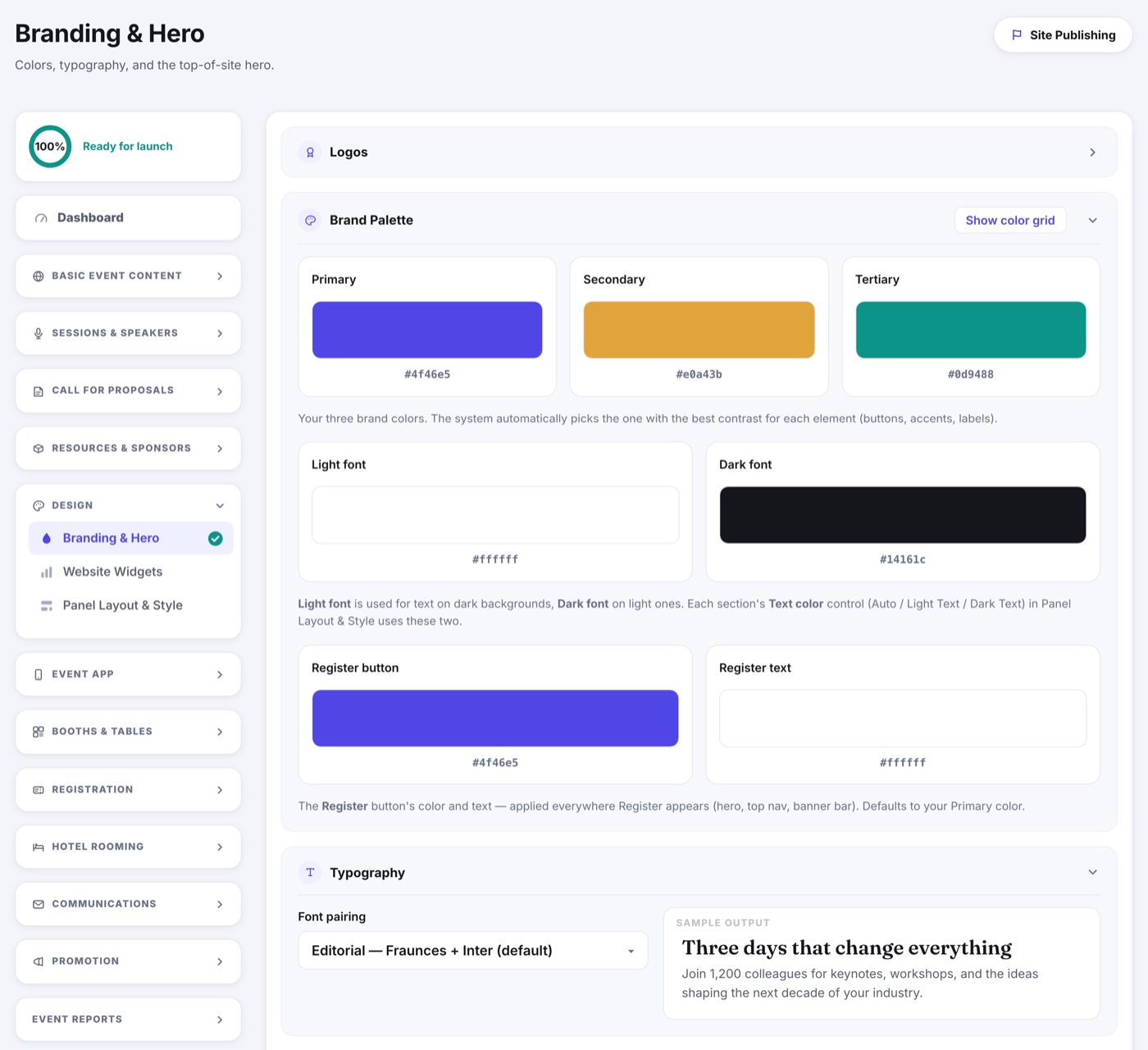Click the layout icon beside Panel Layout & Style

coord(47,605)
